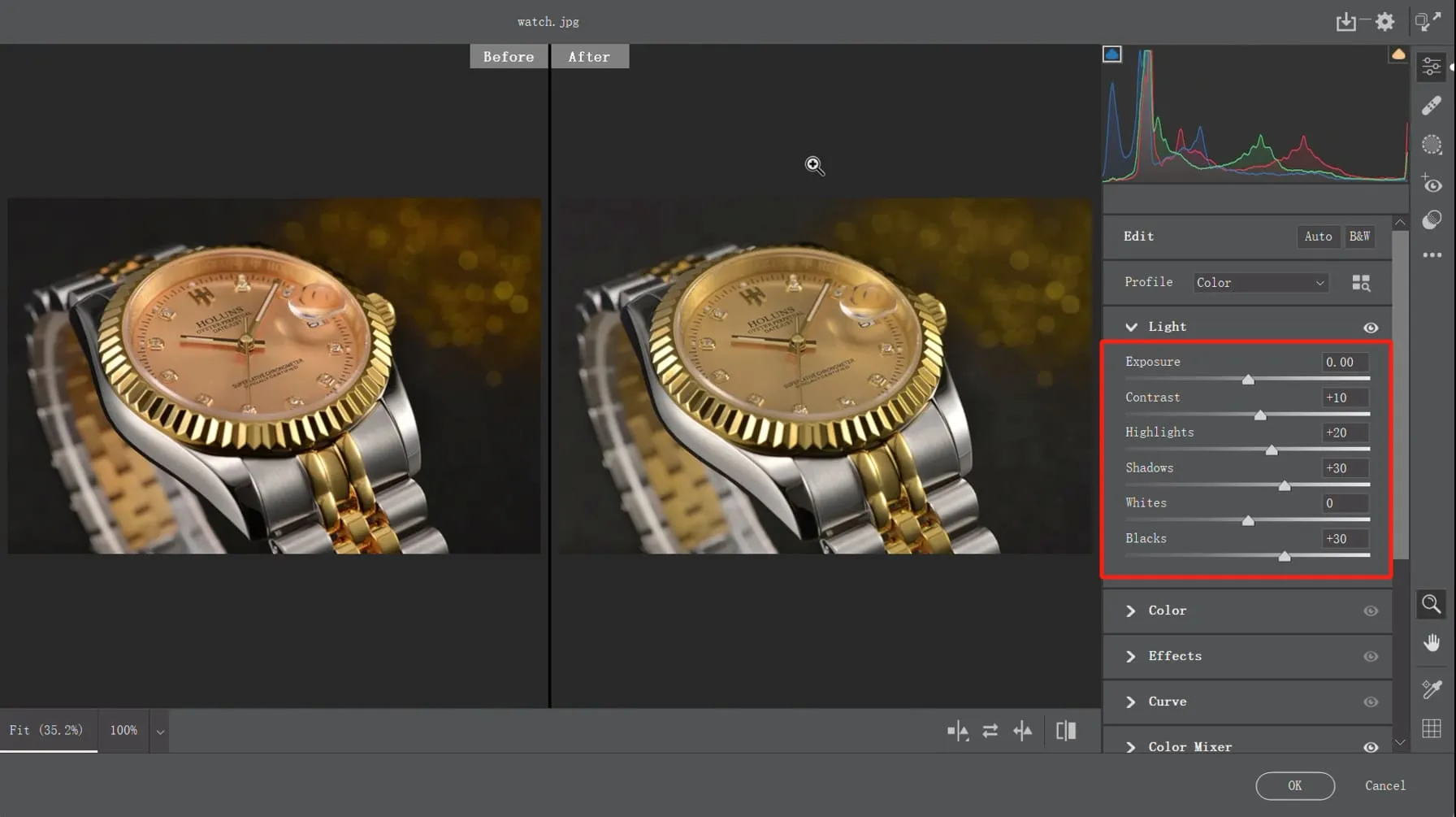
Task: Toggle Effects panel visibility eye
Action: coord(1371,657)
